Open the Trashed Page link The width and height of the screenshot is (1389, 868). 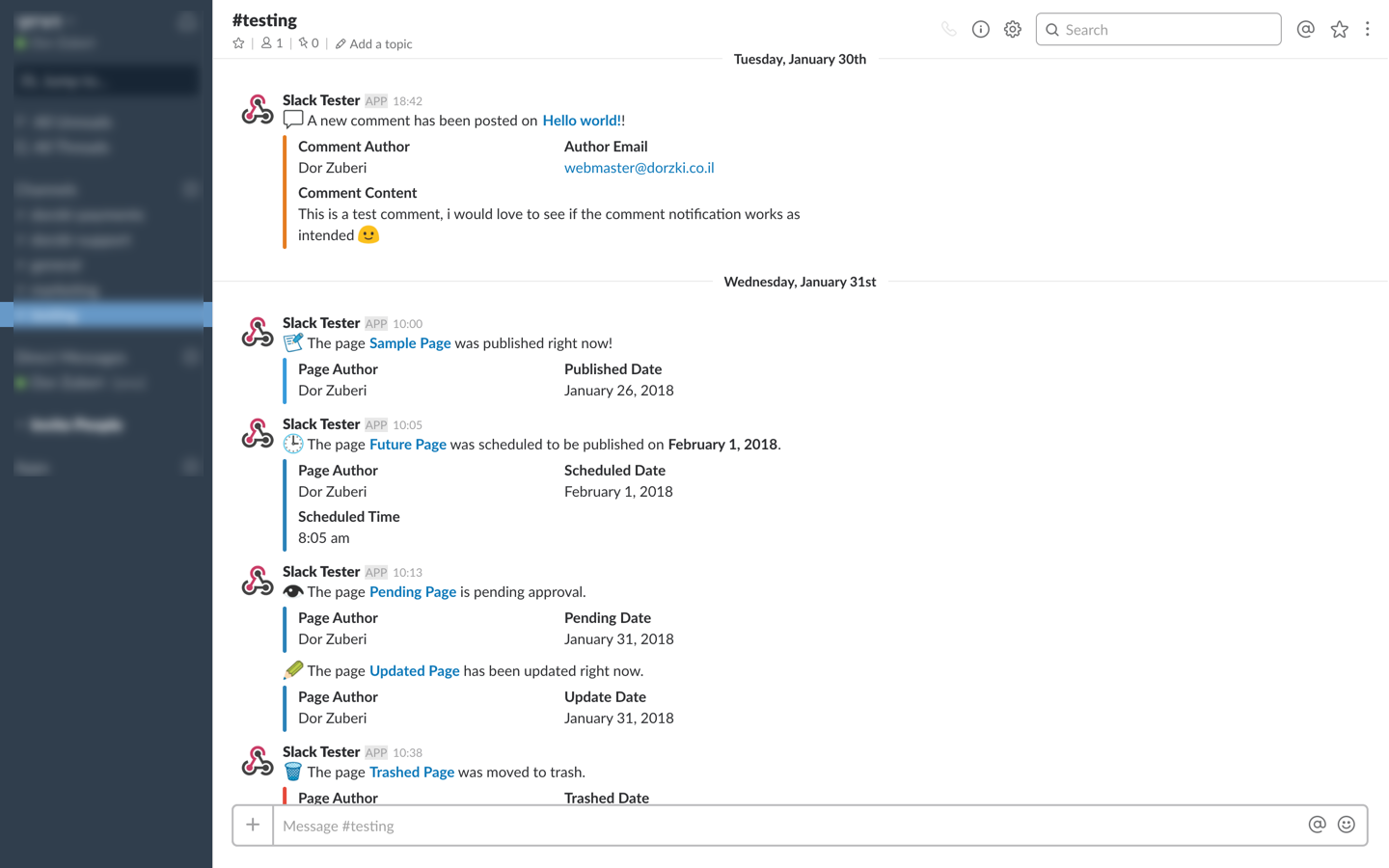click(412, 773)
